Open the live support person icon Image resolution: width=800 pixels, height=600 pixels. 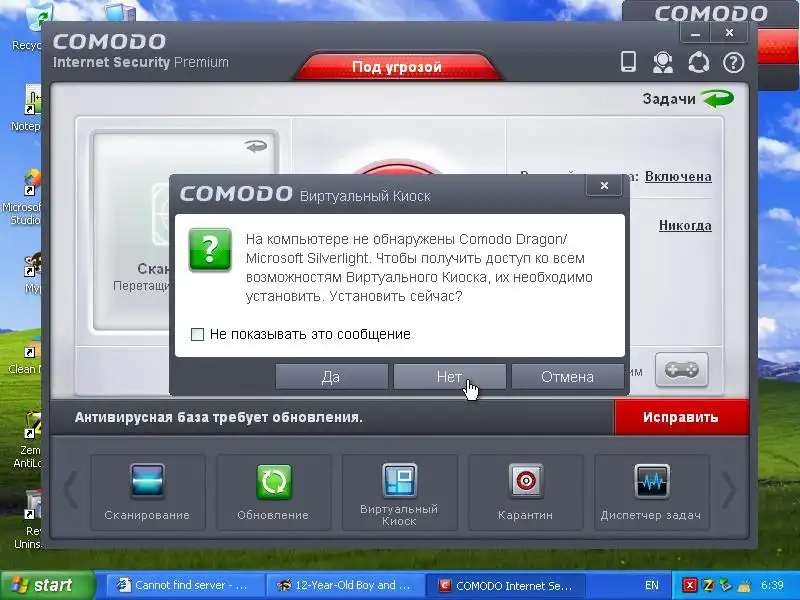pos(663,63)
